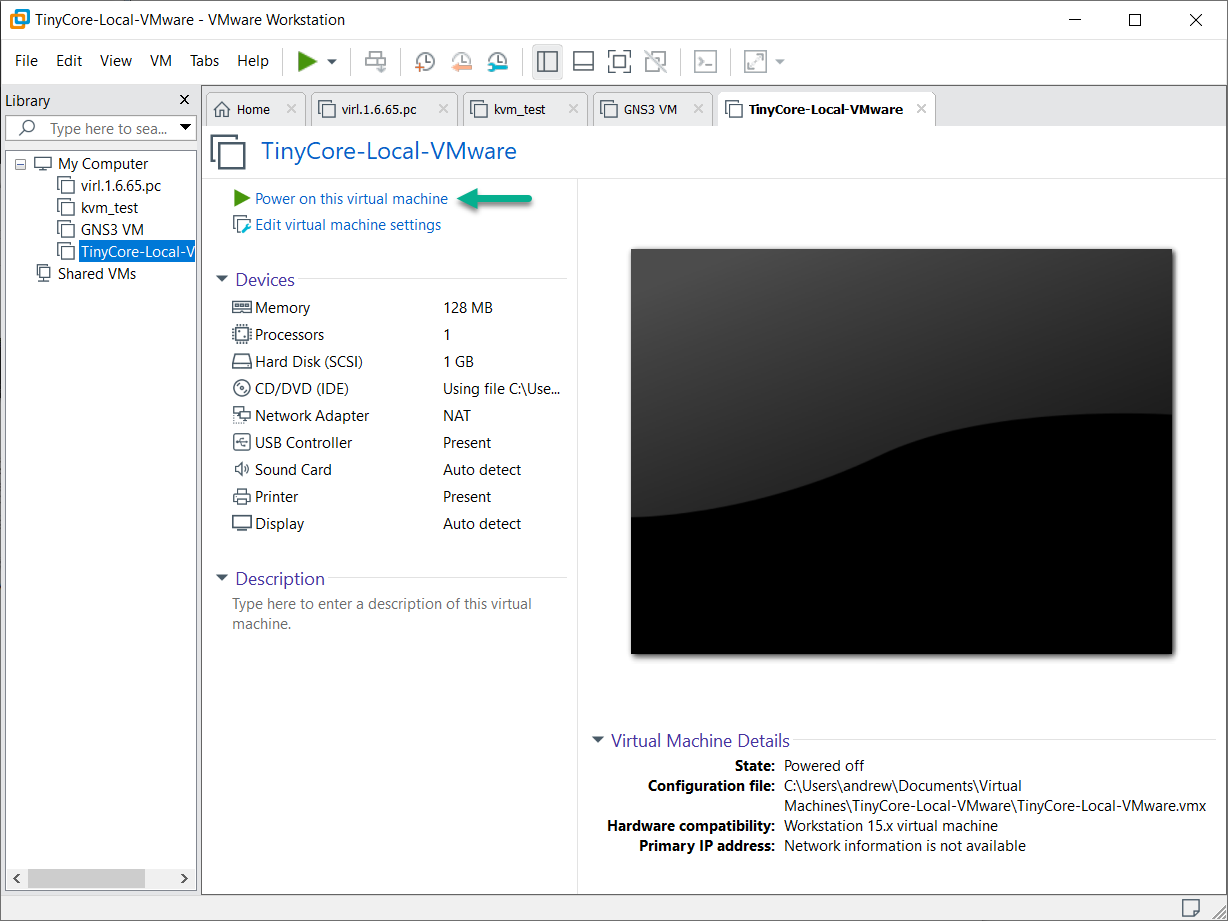Close the GNS3 VM tab
The image size is (1228, 921).
pyautogui.click(x=697, y=109)
